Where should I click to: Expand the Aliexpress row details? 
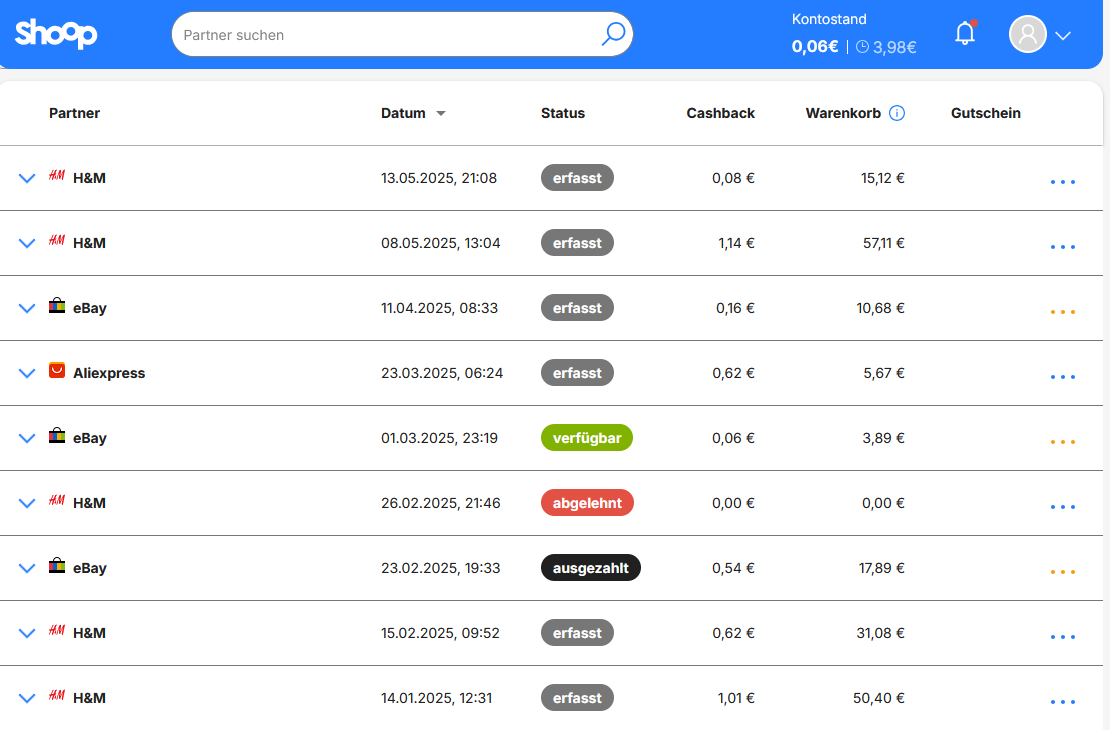[27, 373]
